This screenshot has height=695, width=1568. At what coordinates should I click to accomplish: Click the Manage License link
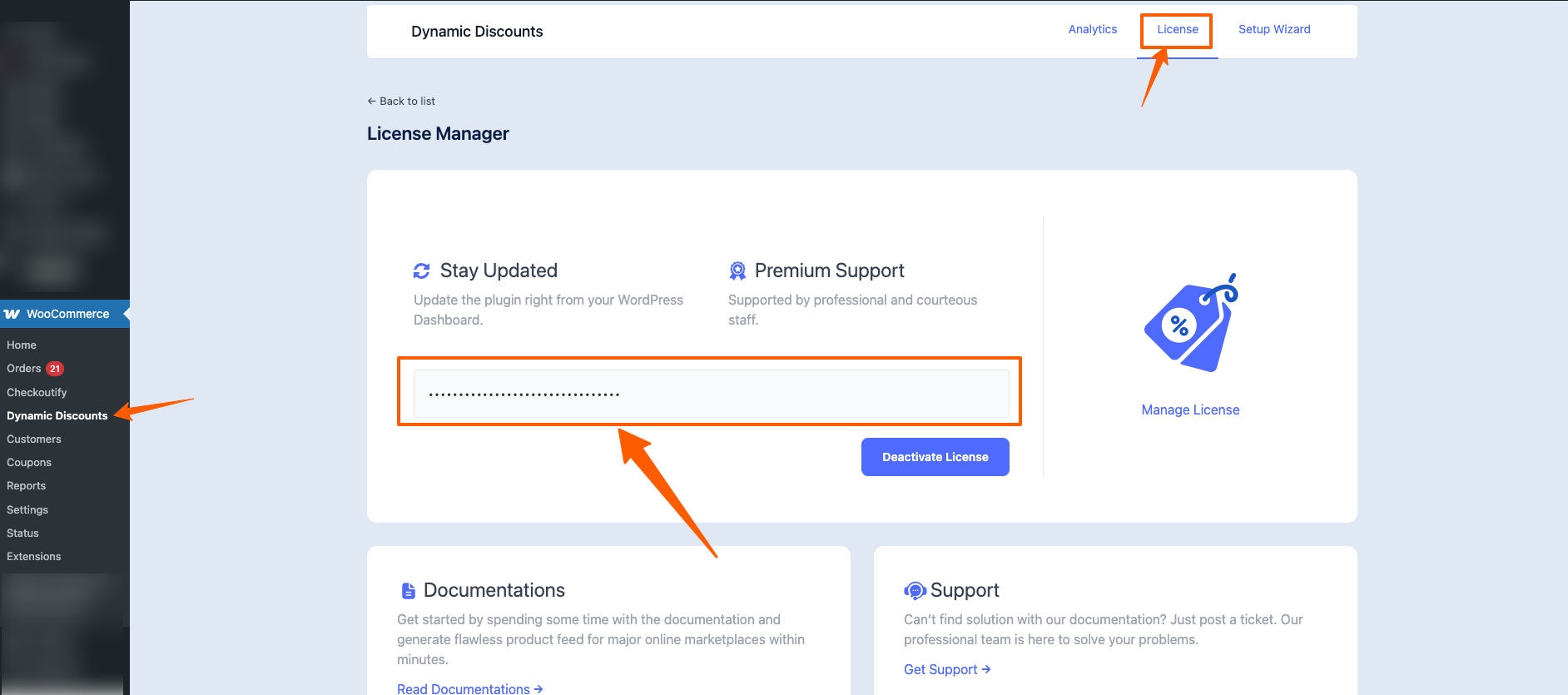pos(1190,410)
